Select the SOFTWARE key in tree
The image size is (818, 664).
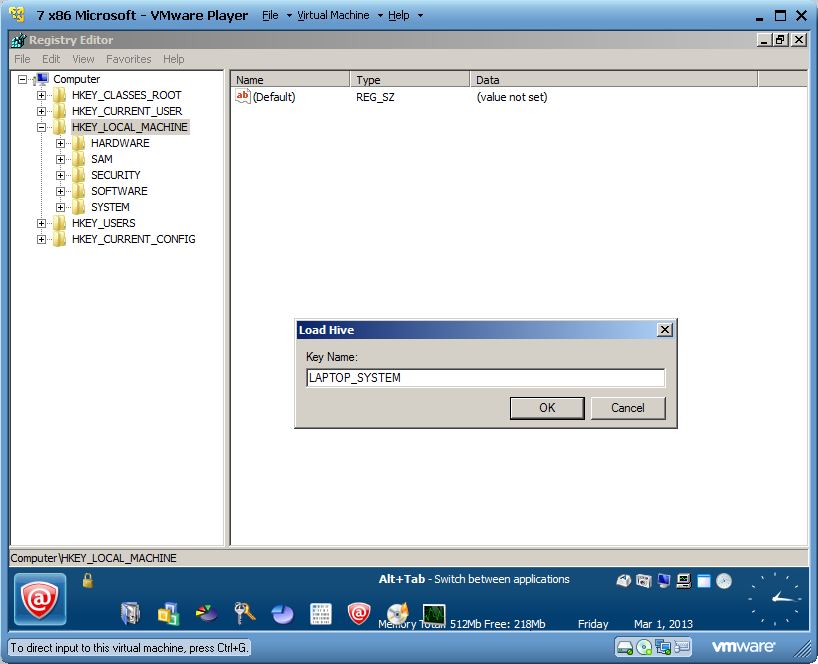[119, 191]
